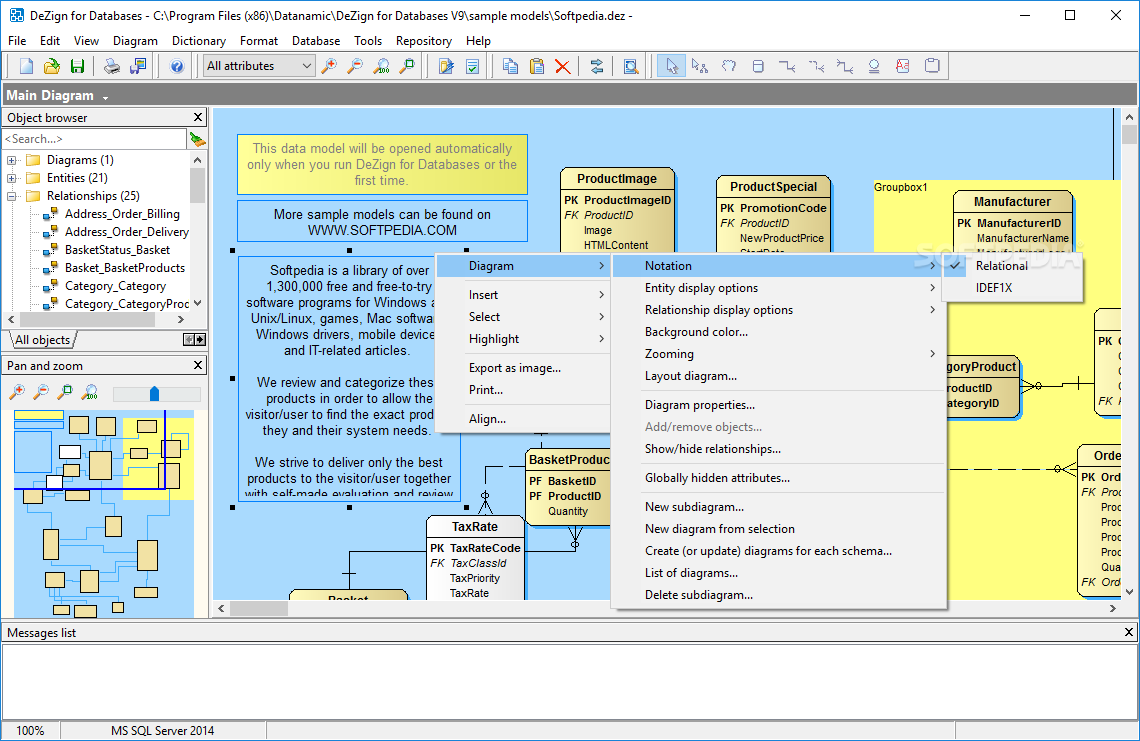Click the Print icon in toolbar
Screen dimensions: 1140x741
(111, 66)
